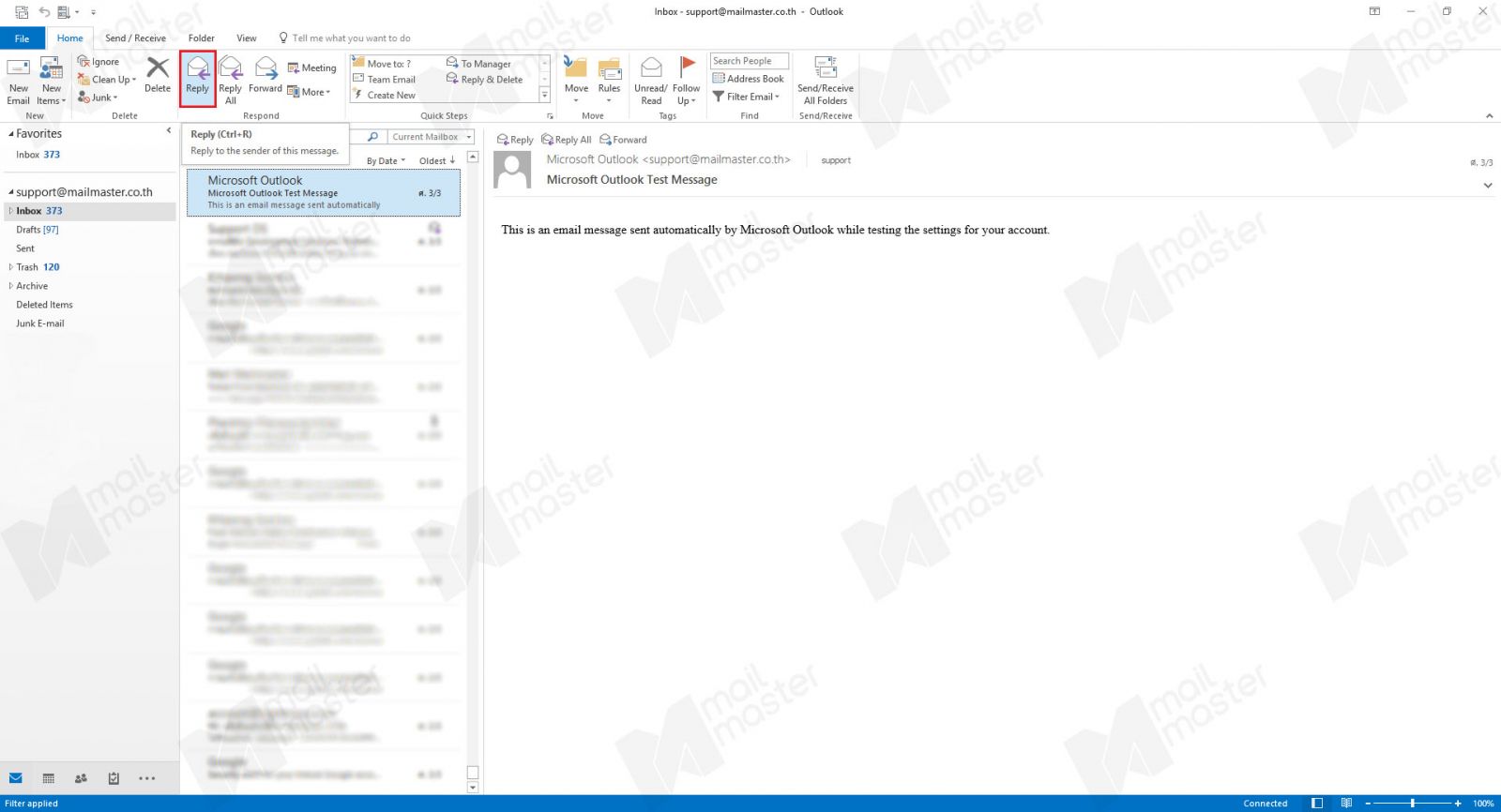Toggle normal view in status bar

(1317, 804)
